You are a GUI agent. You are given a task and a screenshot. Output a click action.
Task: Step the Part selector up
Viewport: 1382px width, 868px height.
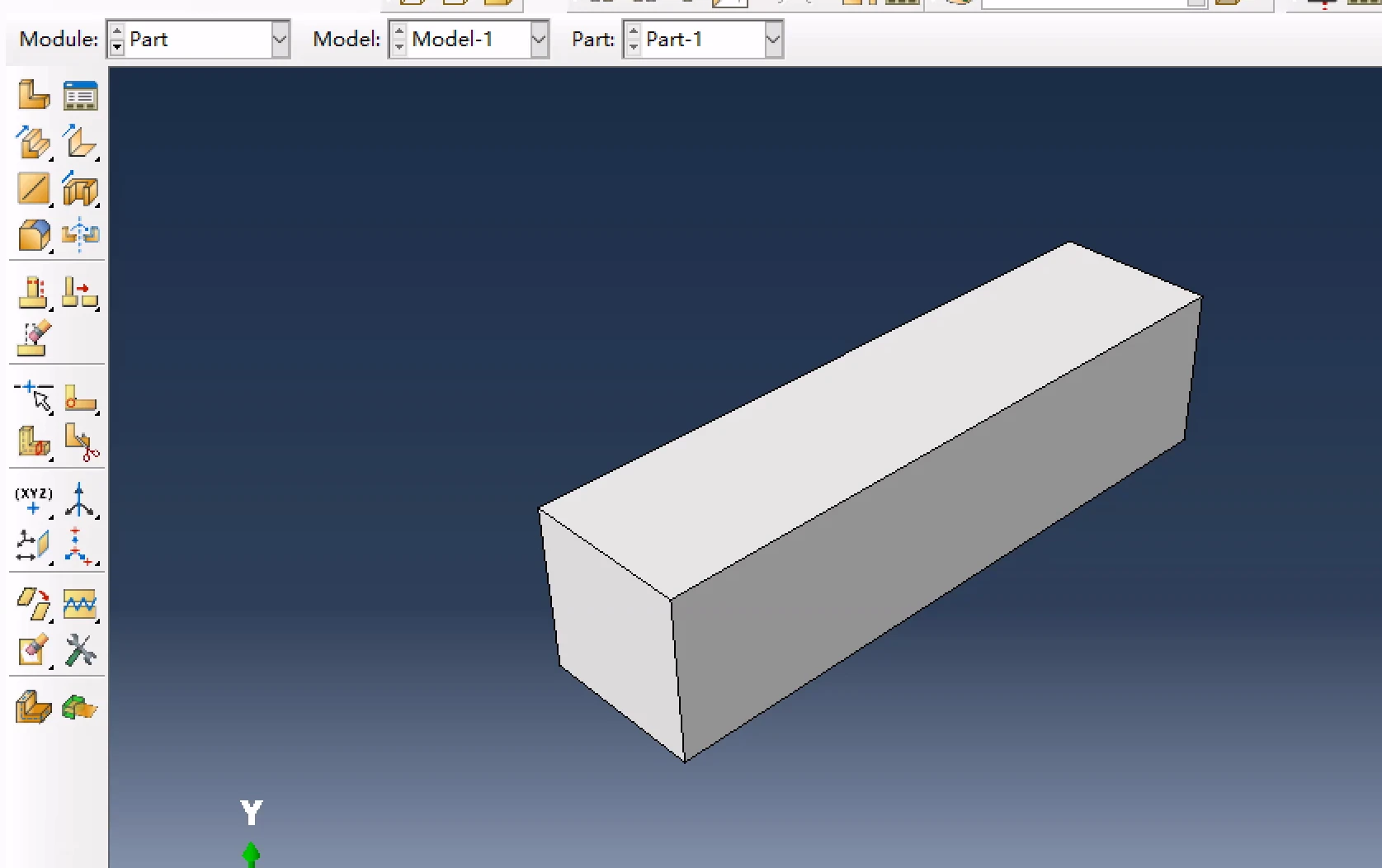[634, 31]
